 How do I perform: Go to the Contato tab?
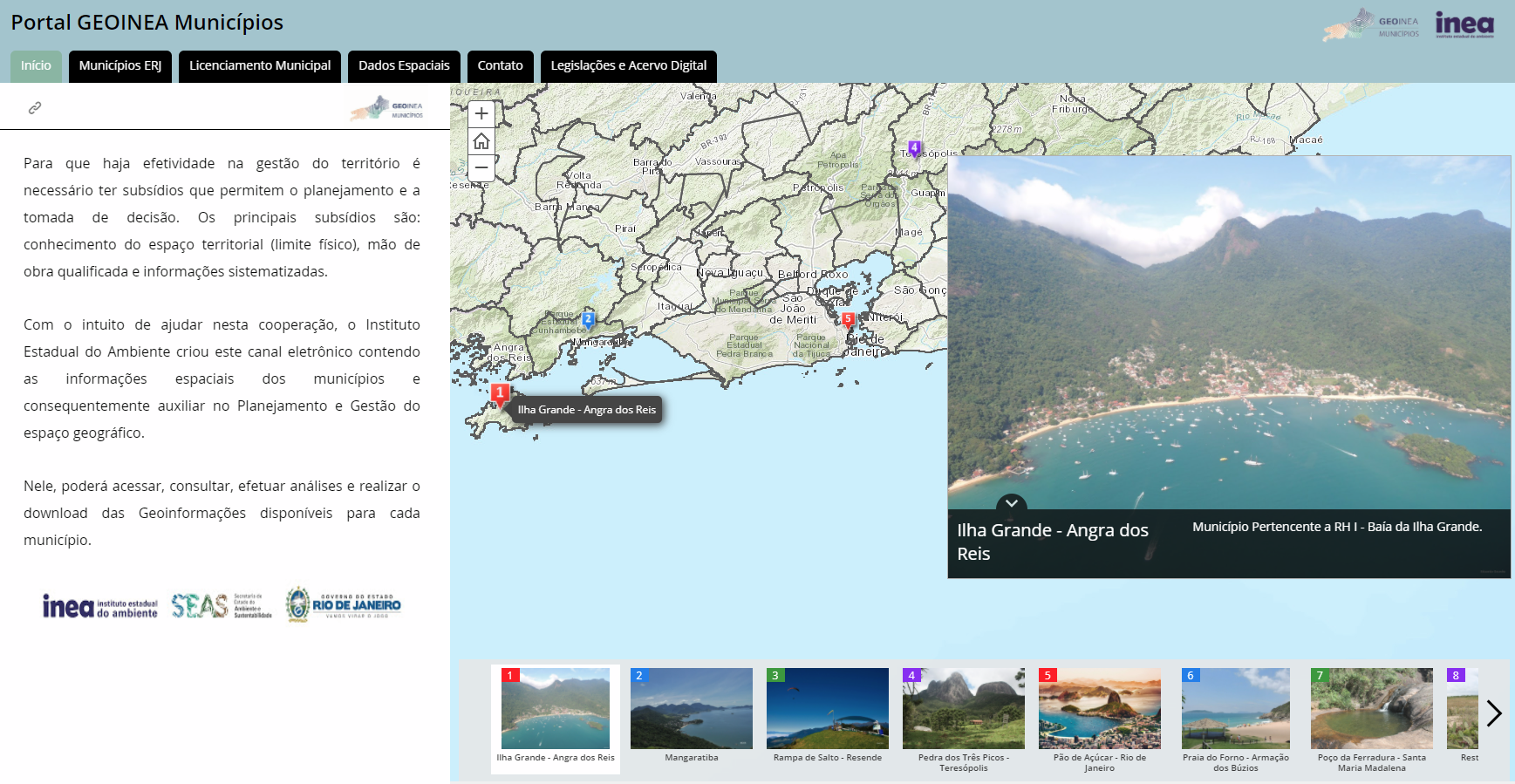(x=500, y=66)
